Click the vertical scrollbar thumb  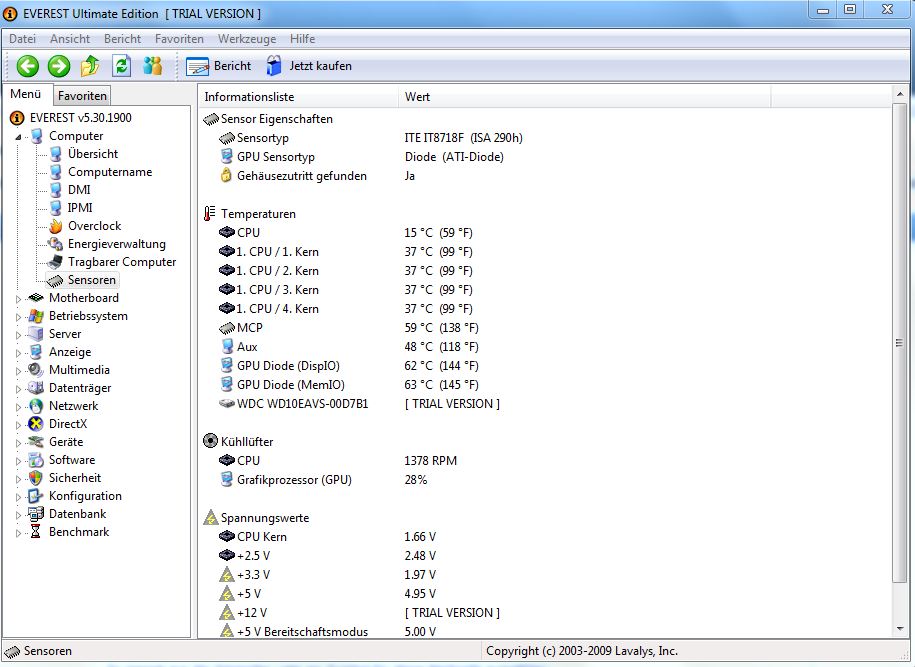point(900,343)
